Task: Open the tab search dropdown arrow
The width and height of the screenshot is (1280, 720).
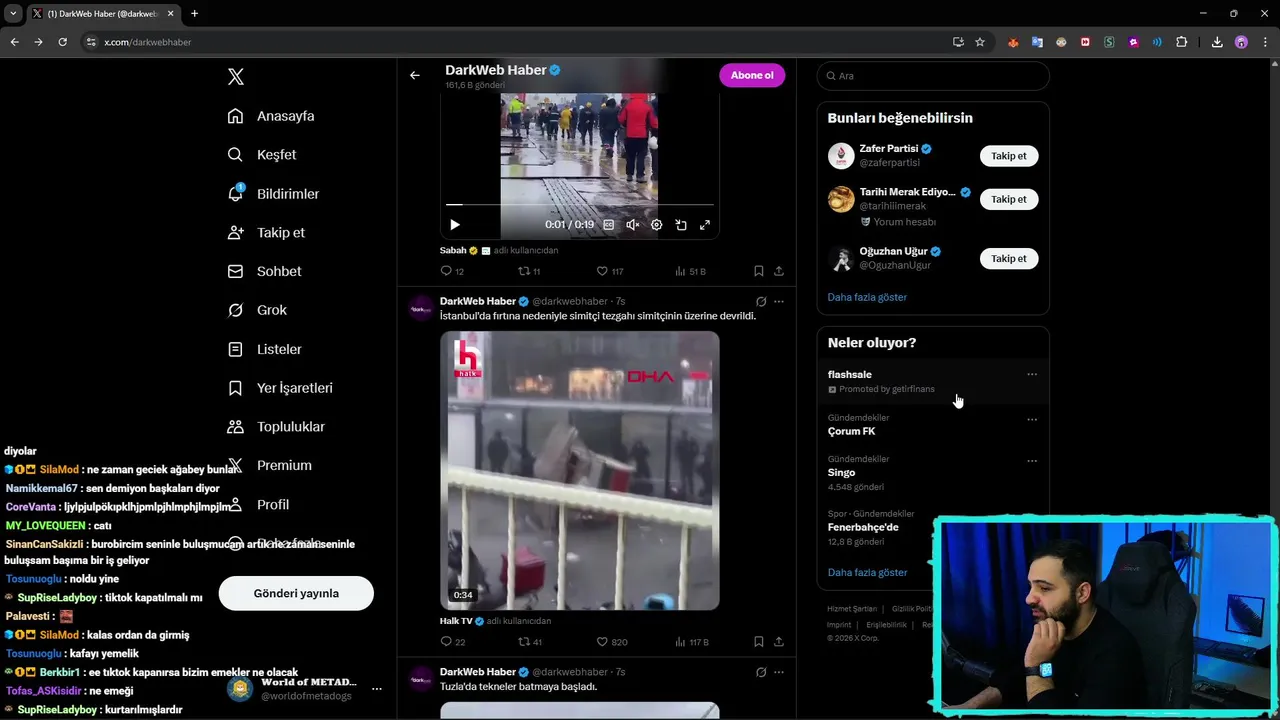Action: [13, 14]
